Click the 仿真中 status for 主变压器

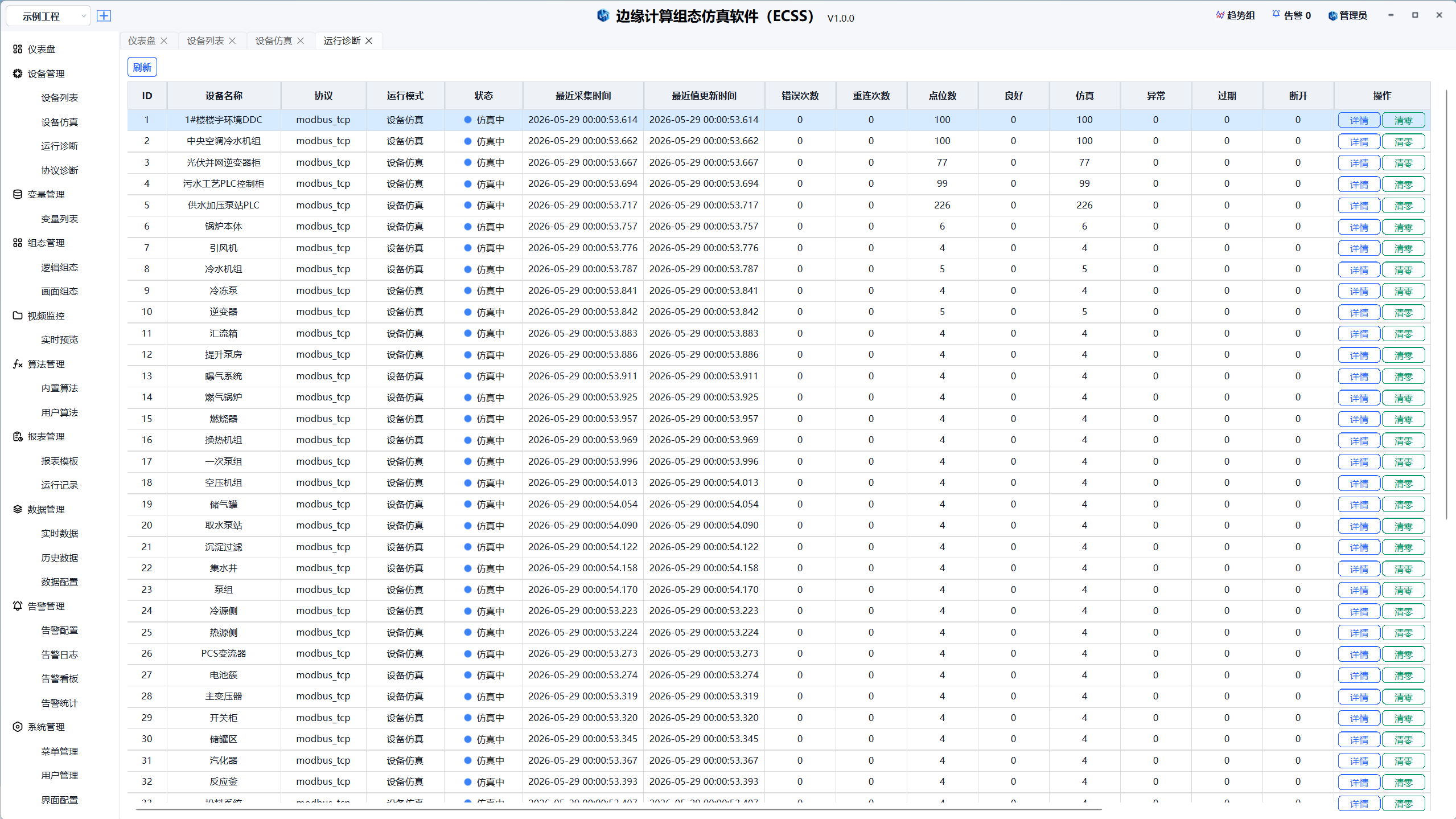[484, 697]
